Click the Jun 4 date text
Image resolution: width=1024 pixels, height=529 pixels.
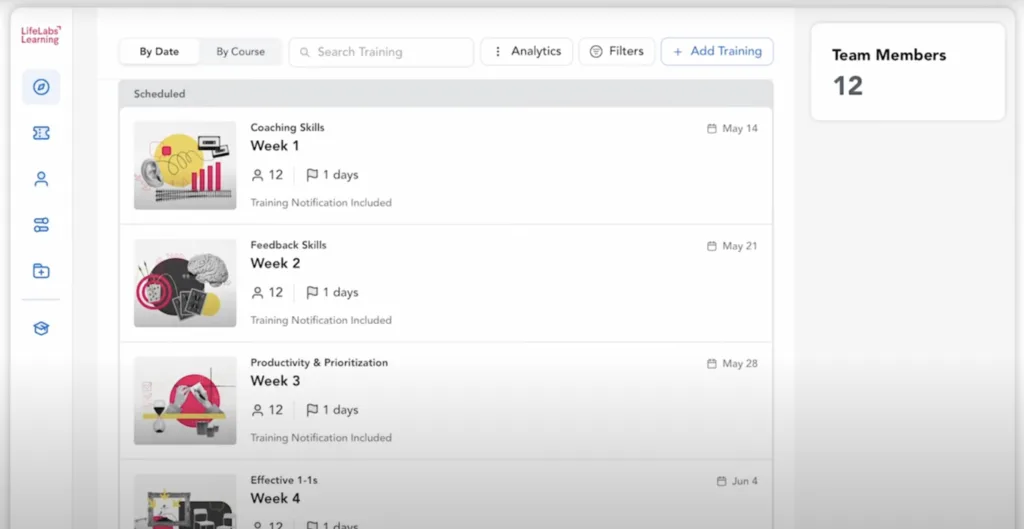[x=745, y=481]
